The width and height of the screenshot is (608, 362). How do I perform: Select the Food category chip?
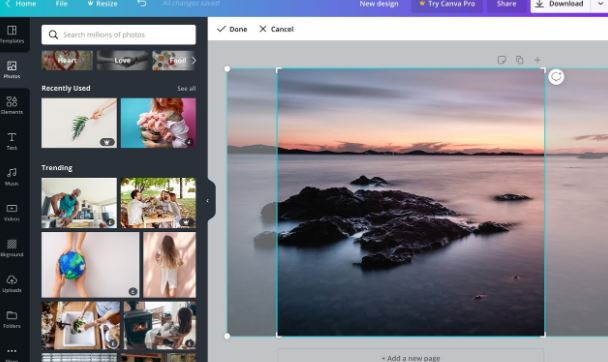point(173,60)
